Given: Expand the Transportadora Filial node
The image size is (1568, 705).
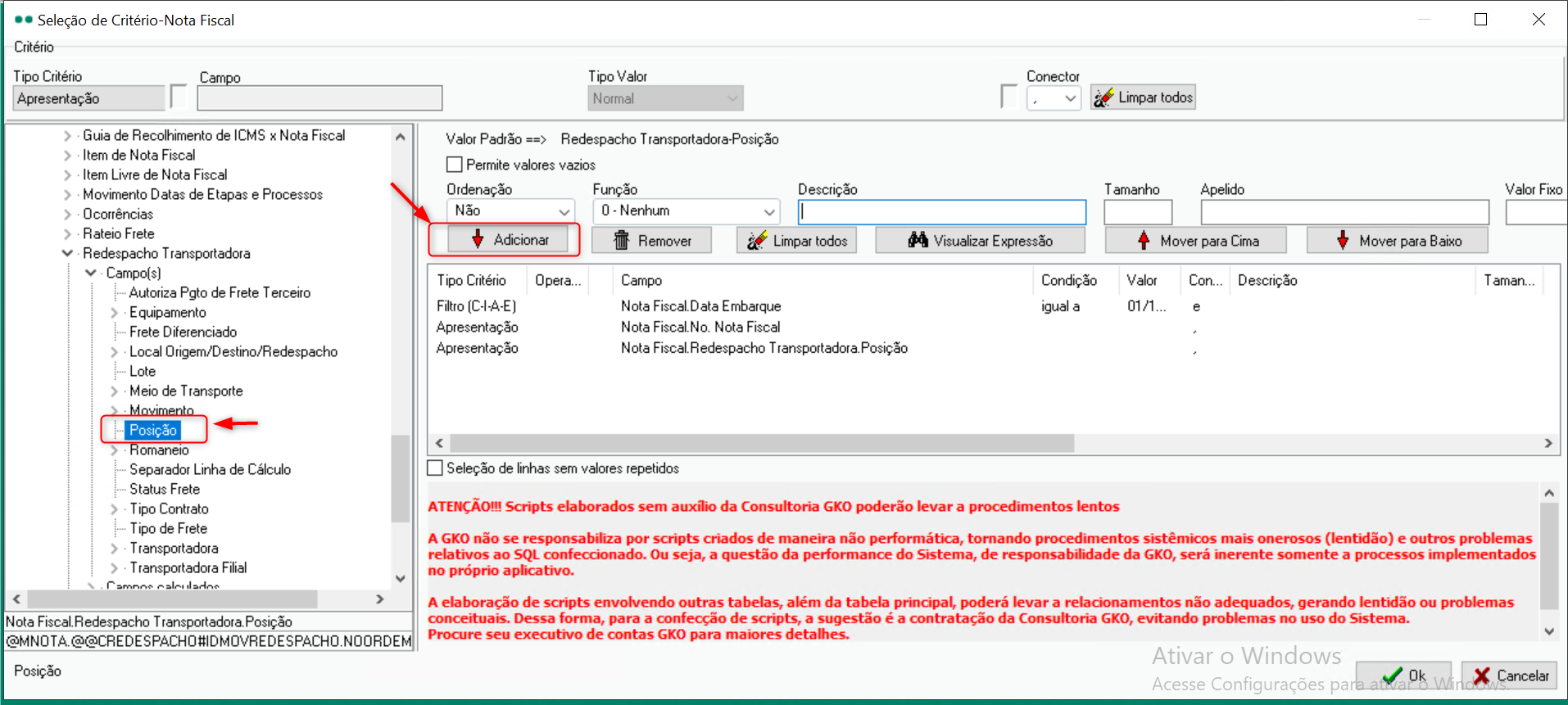Looking at the screenshot, I should point(114,567).
